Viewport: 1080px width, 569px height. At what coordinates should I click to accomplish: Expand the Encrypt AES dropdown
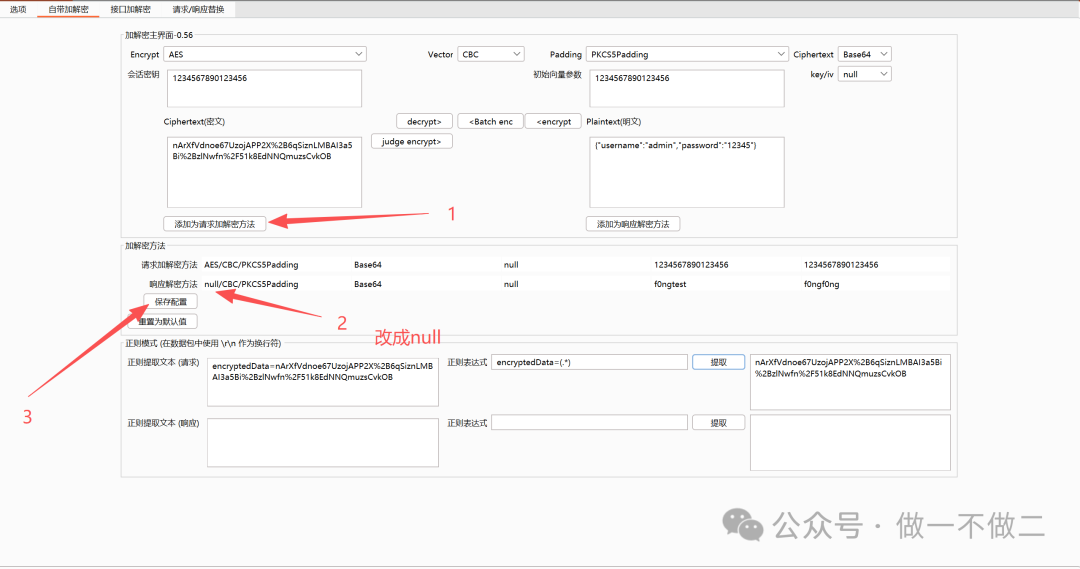pos(265,54)
